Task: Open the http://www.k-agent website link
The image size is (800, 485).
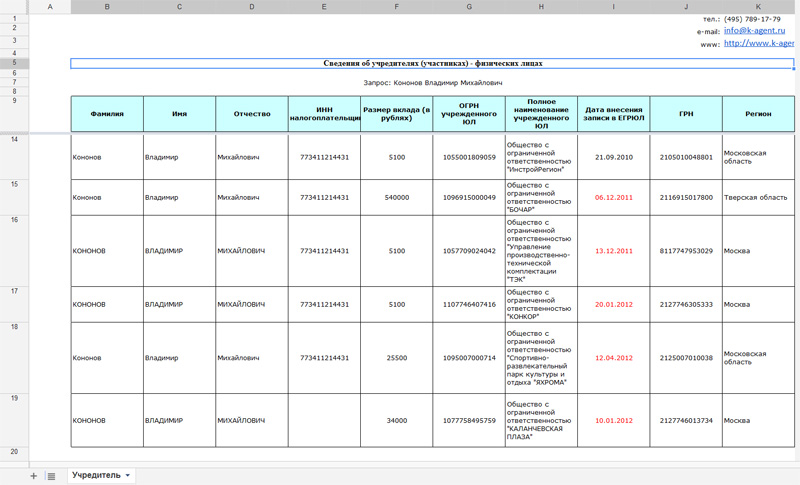Action: coord(758,44)
